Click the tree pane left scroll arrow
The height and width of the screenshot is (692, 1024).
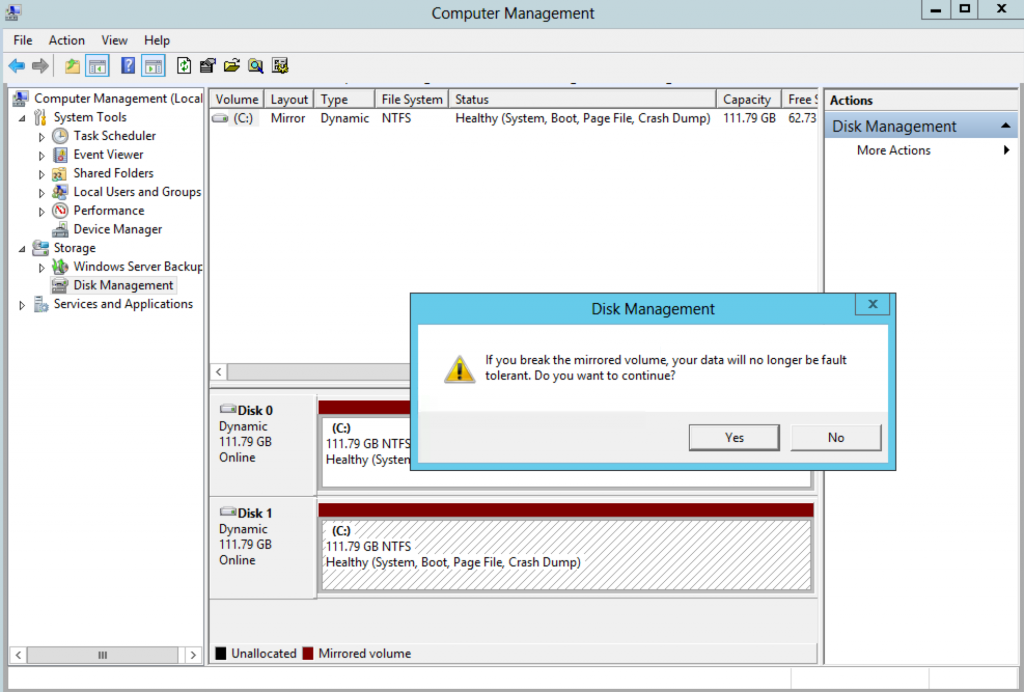(x=18, y=655)
